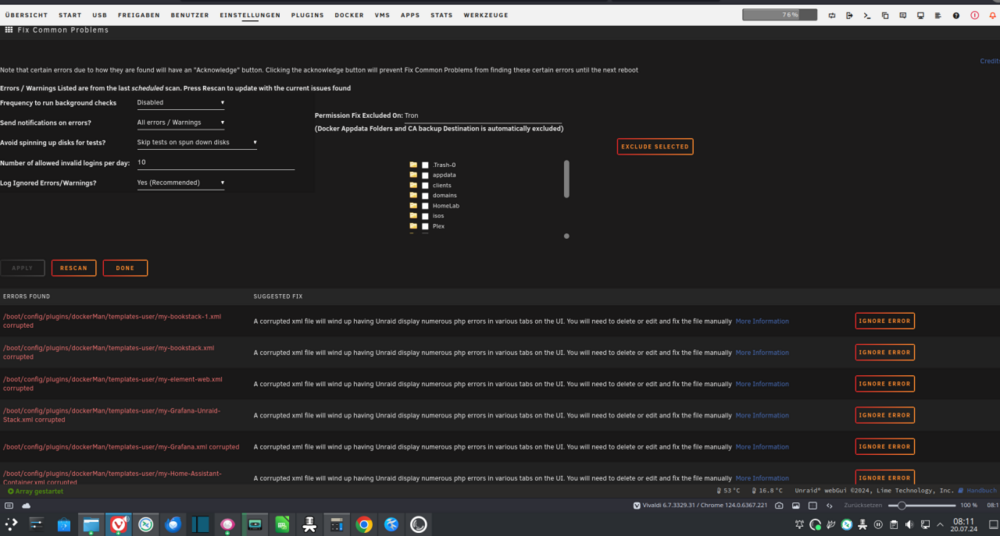Image resolution: width=1000 pixels, height=536 pixels.
Task: Ignore error for my-element-web.xml
Action: pyautogui.click(x=885, y=383)
